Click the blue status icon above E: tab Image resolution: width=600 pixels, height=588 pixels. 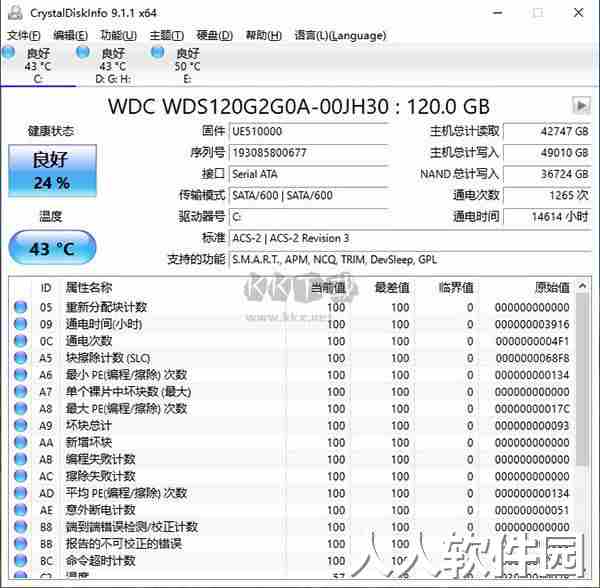(x=157, y=52)
